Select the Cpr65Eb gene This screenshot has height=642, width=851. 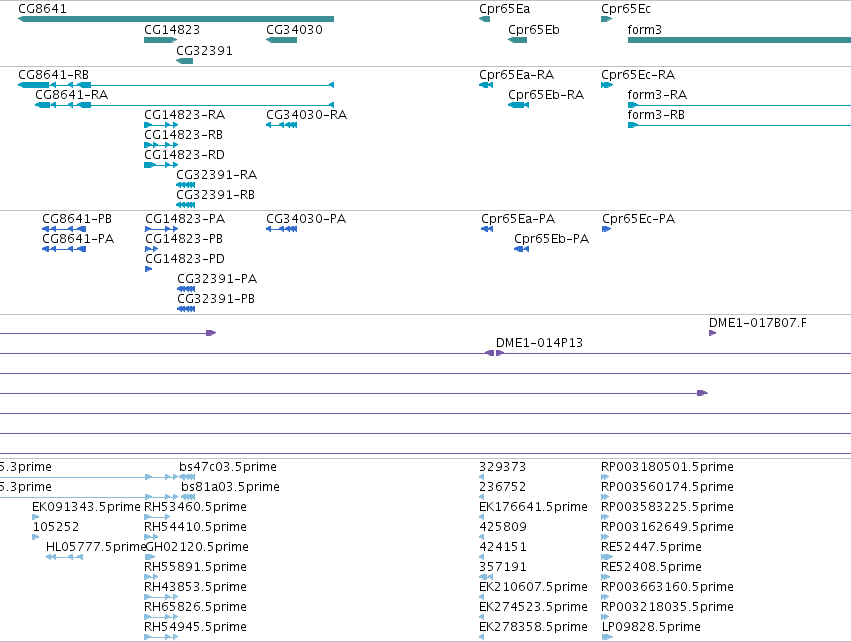pyautogui.click(x=517, y=40)
